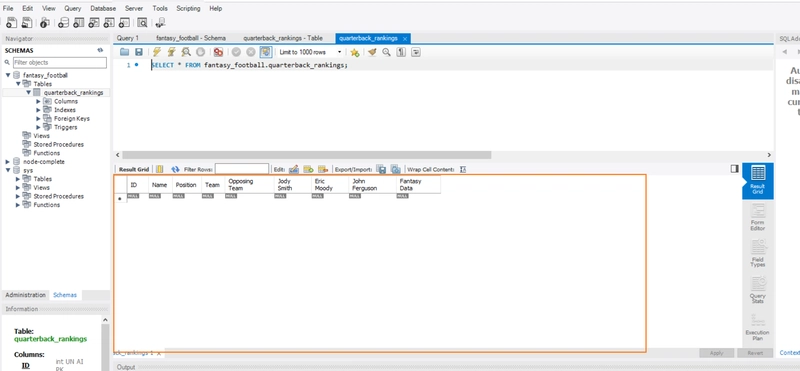Click the Revert button below the grid

(x=755, y=353)
